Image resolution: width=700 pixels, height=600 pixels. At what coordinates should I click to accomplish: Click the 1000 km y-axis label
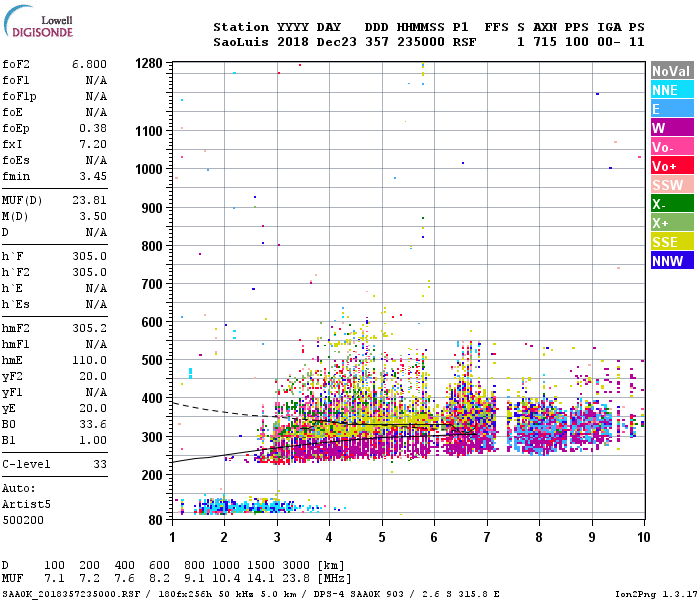point(149,169)
